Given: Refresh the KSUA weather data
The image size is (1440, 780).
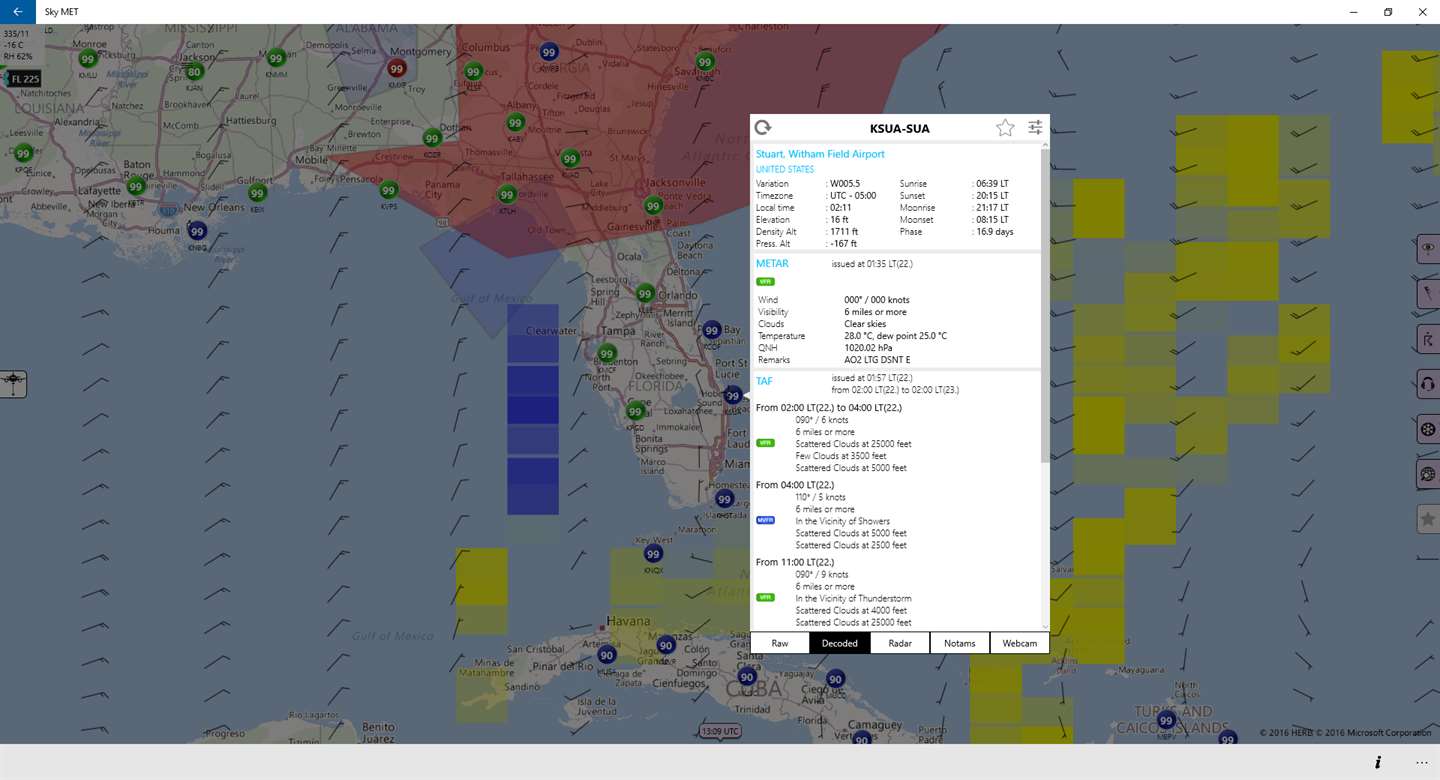Looking at the screenshot, I should click(763, 128).
